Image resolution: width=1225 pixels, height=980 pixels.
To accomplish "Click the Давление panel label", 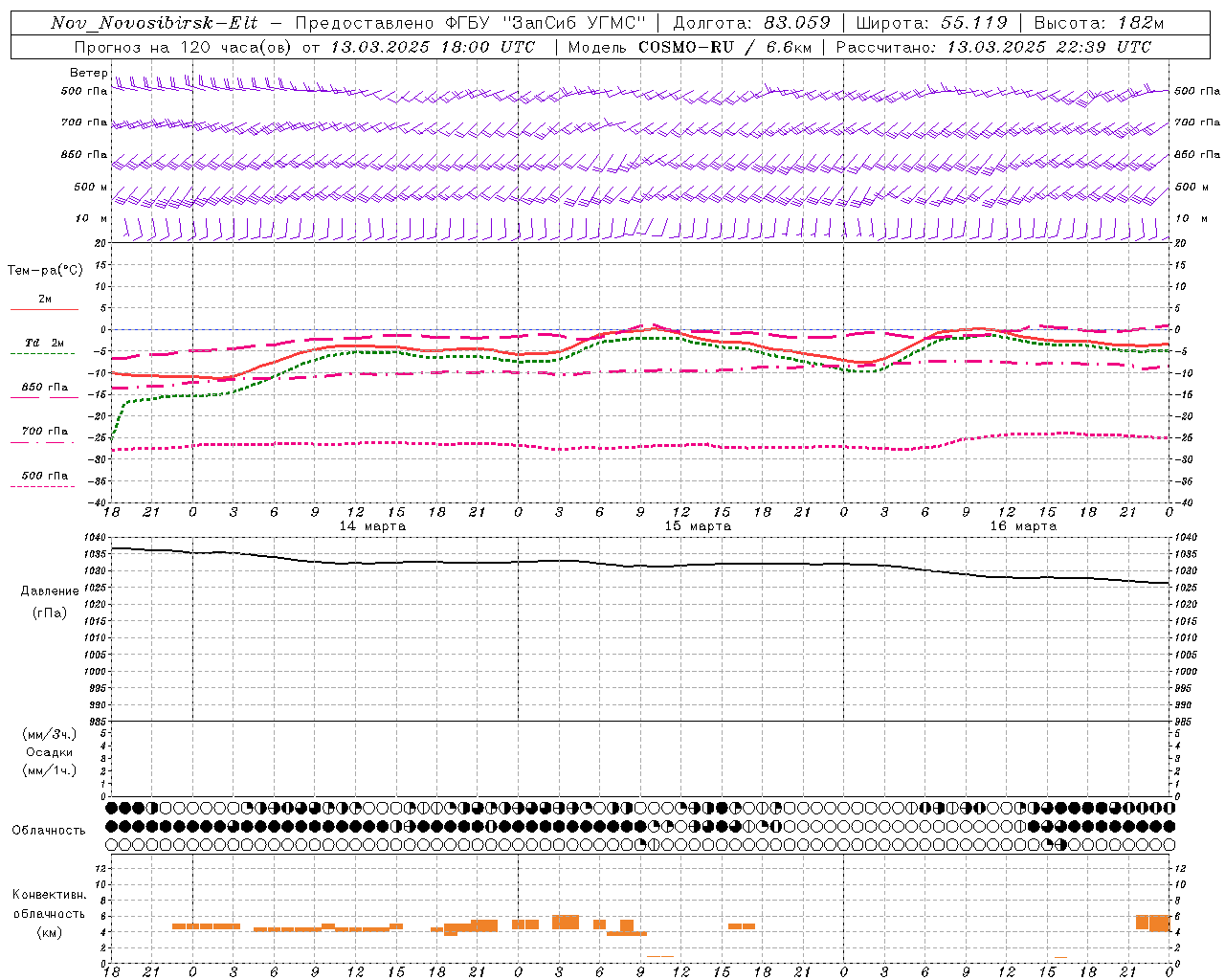I will 50,591.
